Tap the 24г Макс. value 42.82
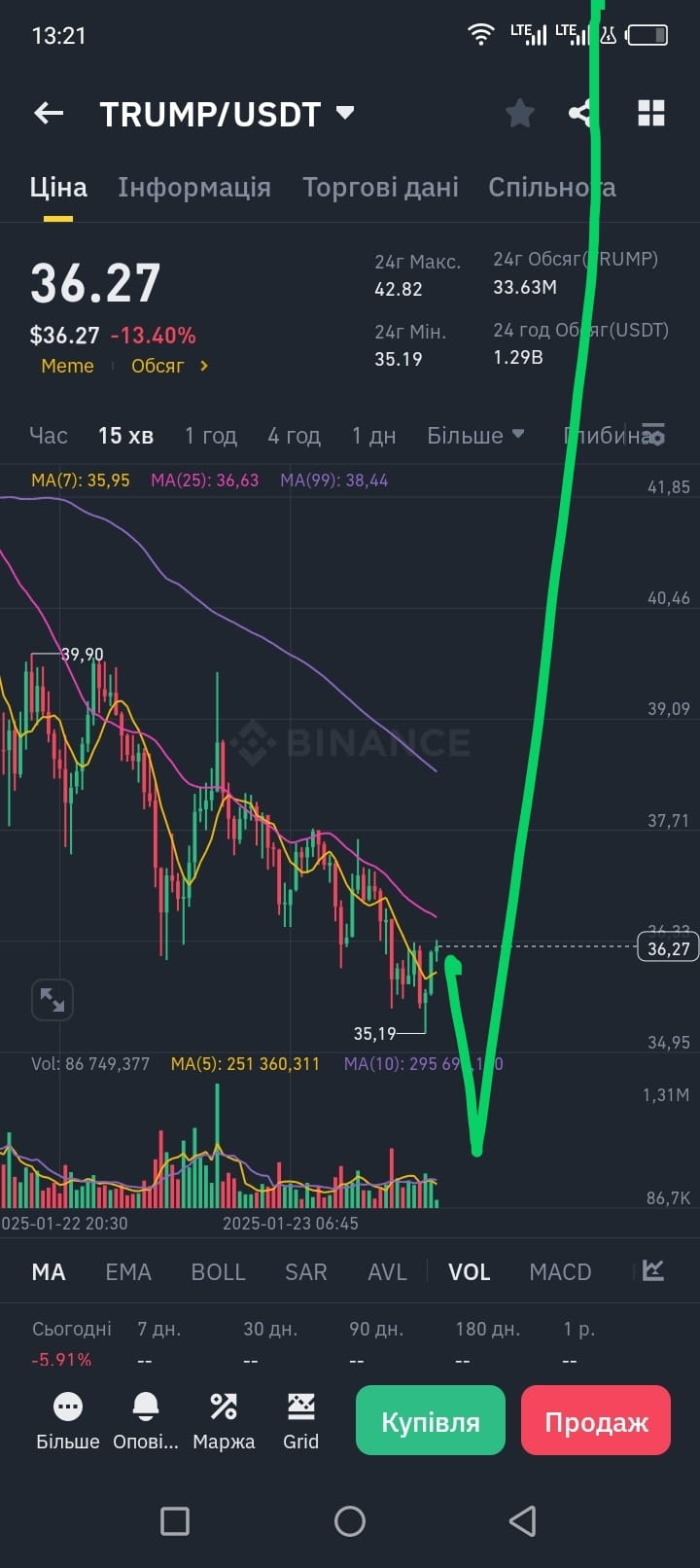Image resolution: width=700 pixels, height=1568 pixels. [x=399, y=289]
